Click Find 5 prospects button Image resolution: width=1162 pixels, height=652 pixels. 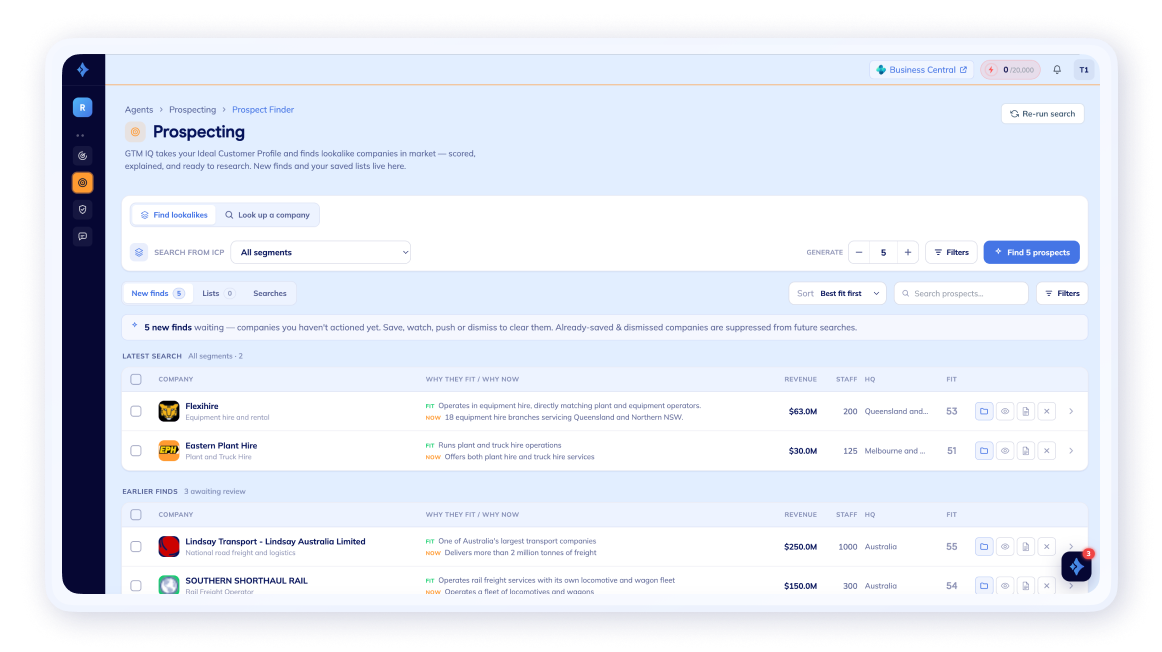pyautogui.click(x=1032, y=253)
